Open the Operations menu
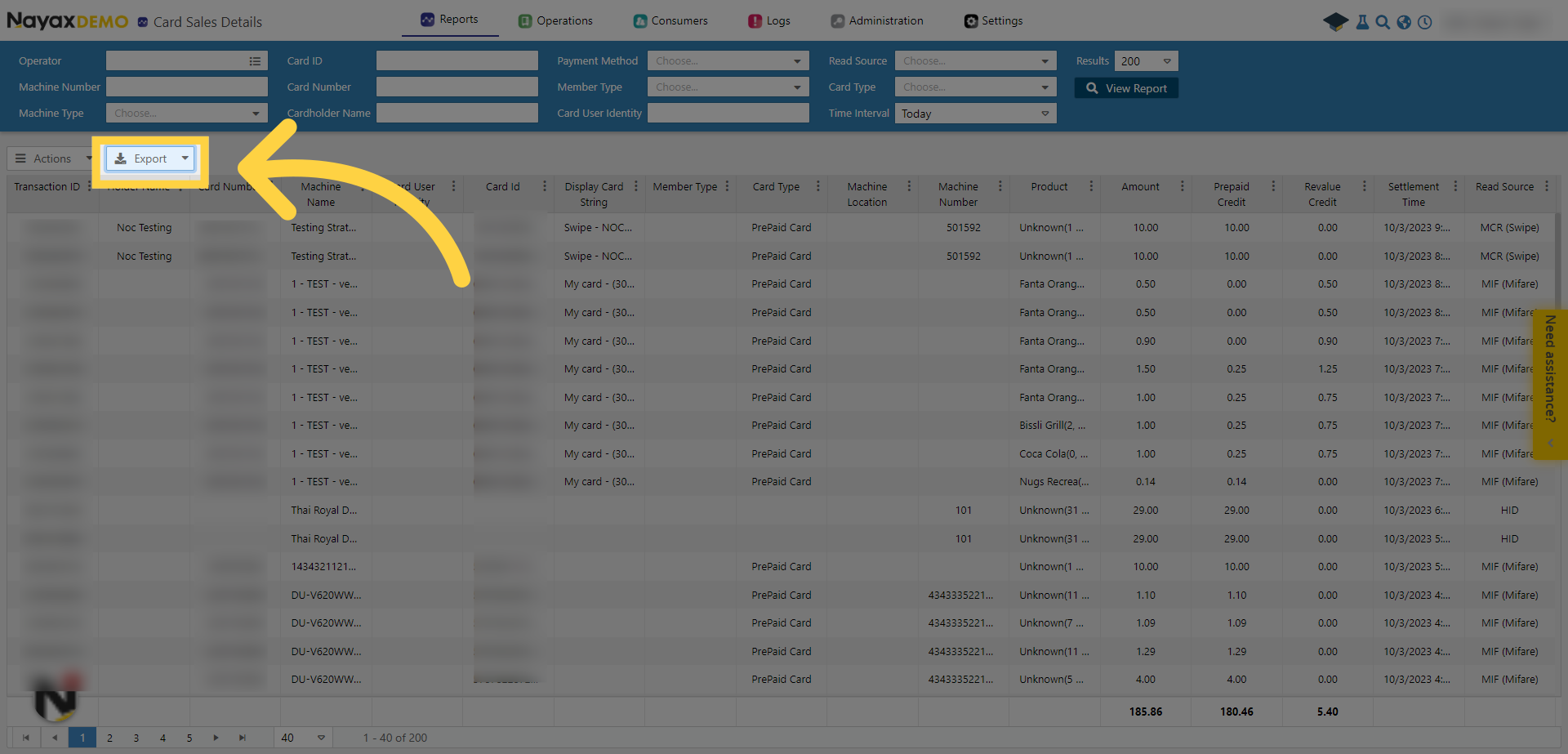This screenshot has height=754, width=1568. (555, 21)
